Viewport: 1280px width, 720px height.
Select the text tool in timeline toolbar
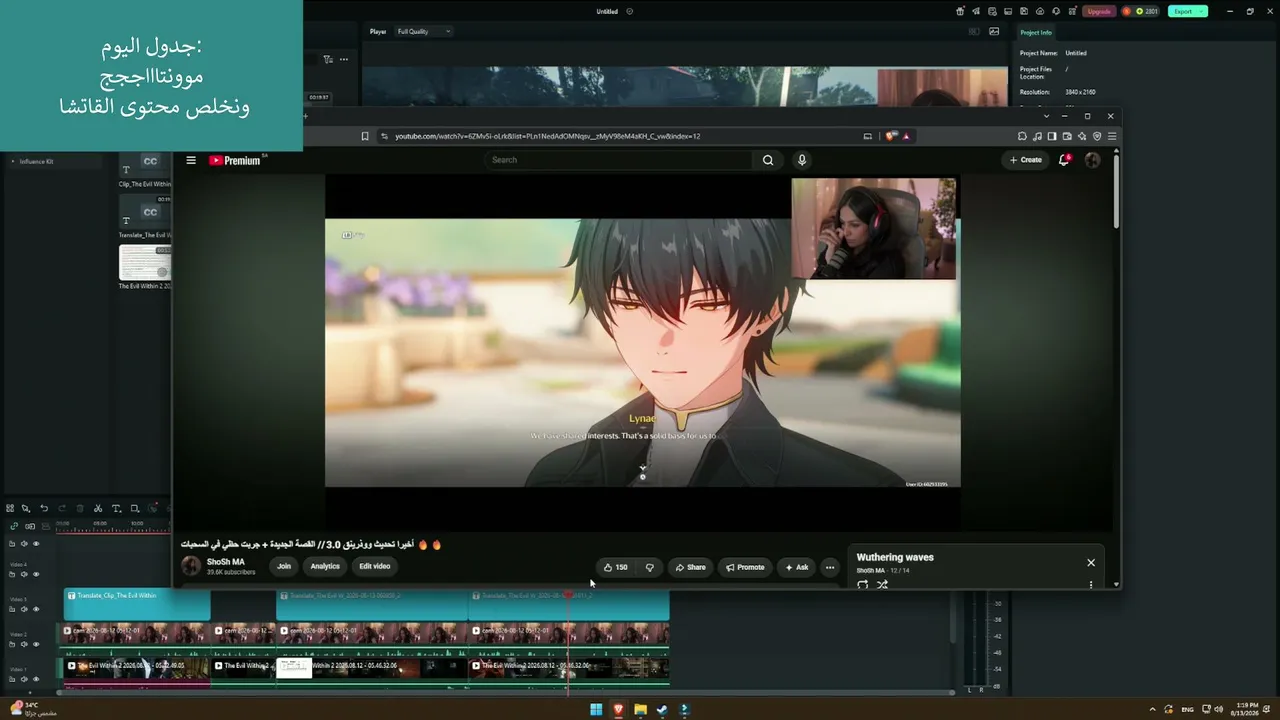116,508
